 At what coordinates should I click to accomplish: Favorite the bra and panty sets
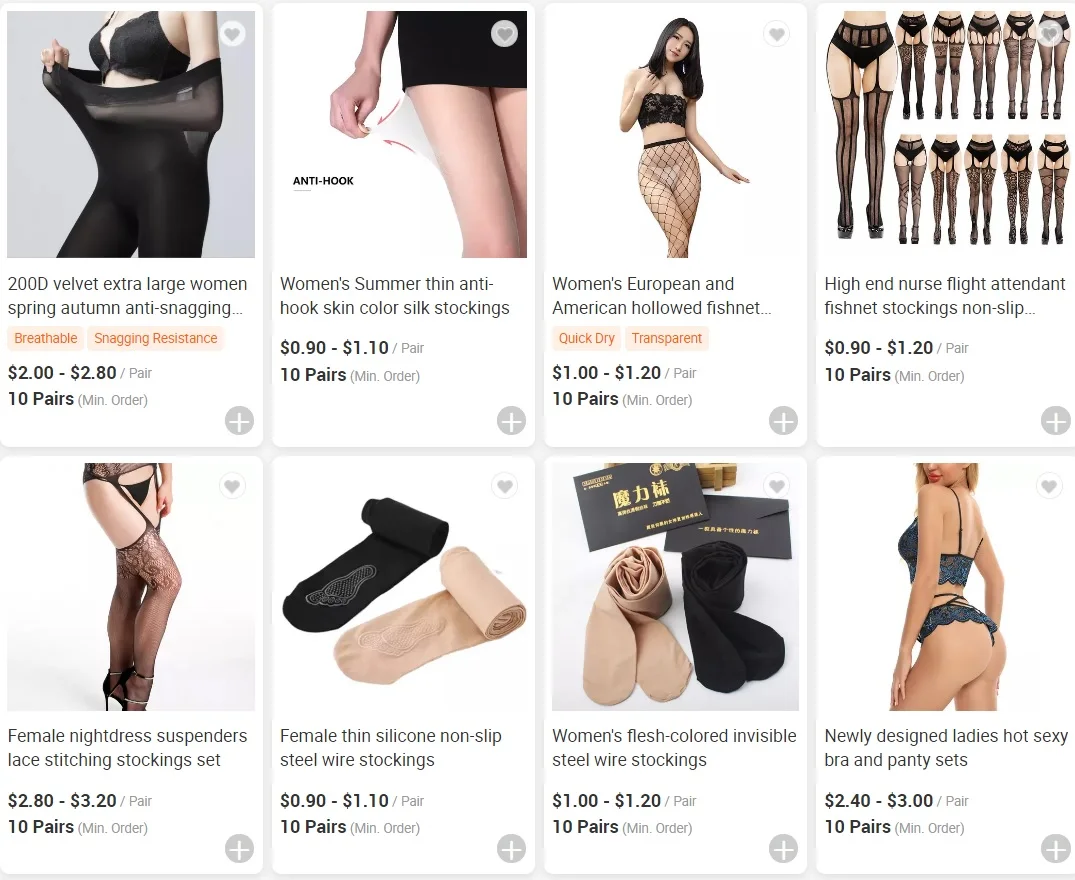1049,486
